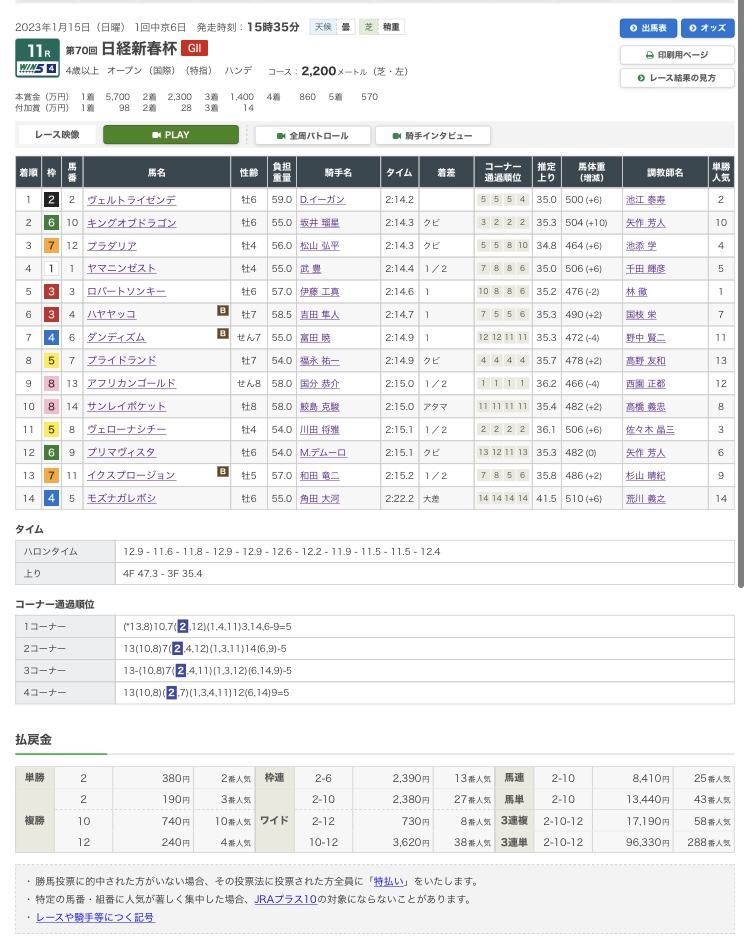Open trainer 西園 正都 link
This screenshot has width=750, height=941.
[x=646, y=383]
